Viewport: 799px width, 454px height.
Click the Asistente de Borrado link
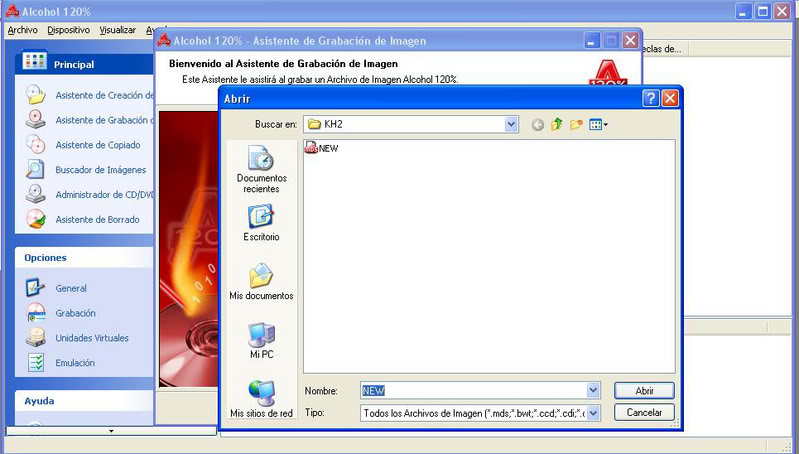point(97,220)
